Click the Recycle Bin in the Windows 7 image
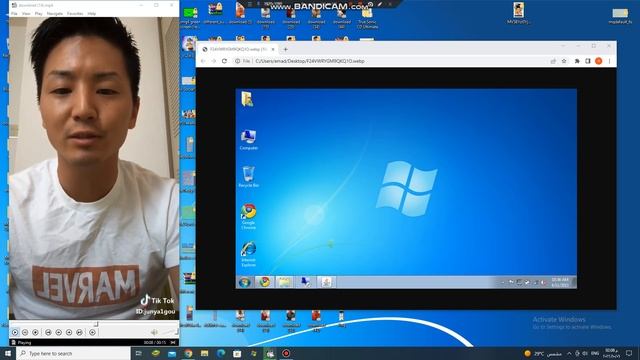 [x=248, y=176]
